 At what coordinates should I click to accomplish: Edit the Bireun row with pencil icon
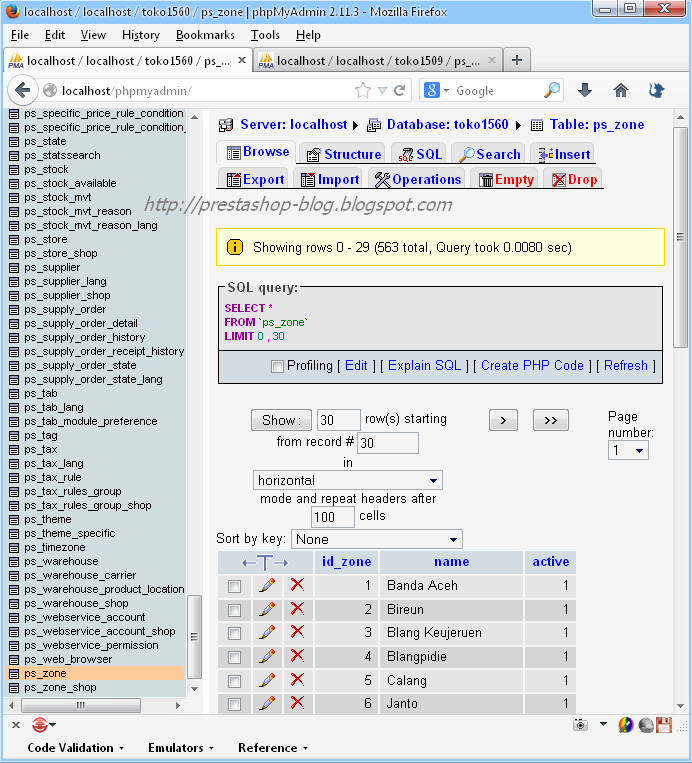[x=267, y=609]
